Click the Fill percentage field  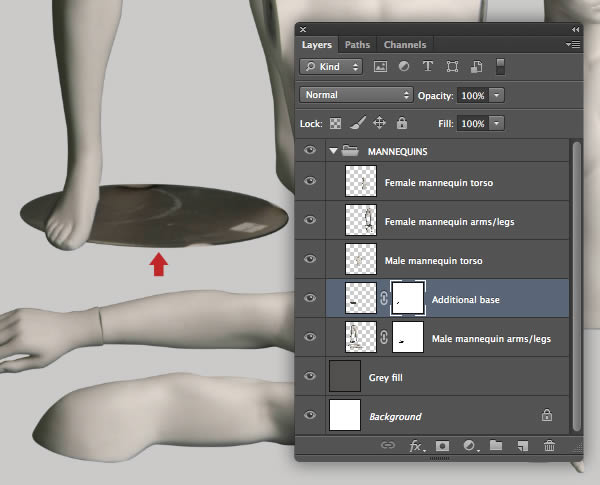pos(473,123)
